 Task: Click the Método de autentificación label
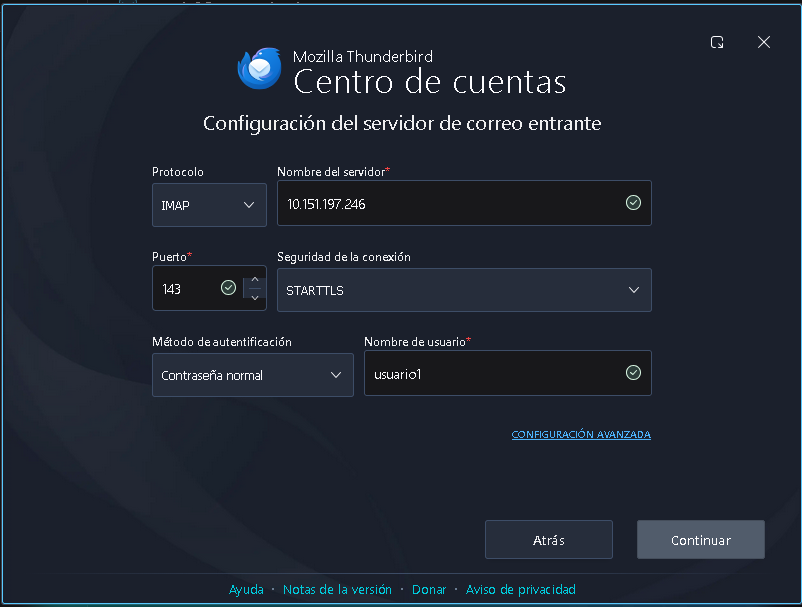221,342
